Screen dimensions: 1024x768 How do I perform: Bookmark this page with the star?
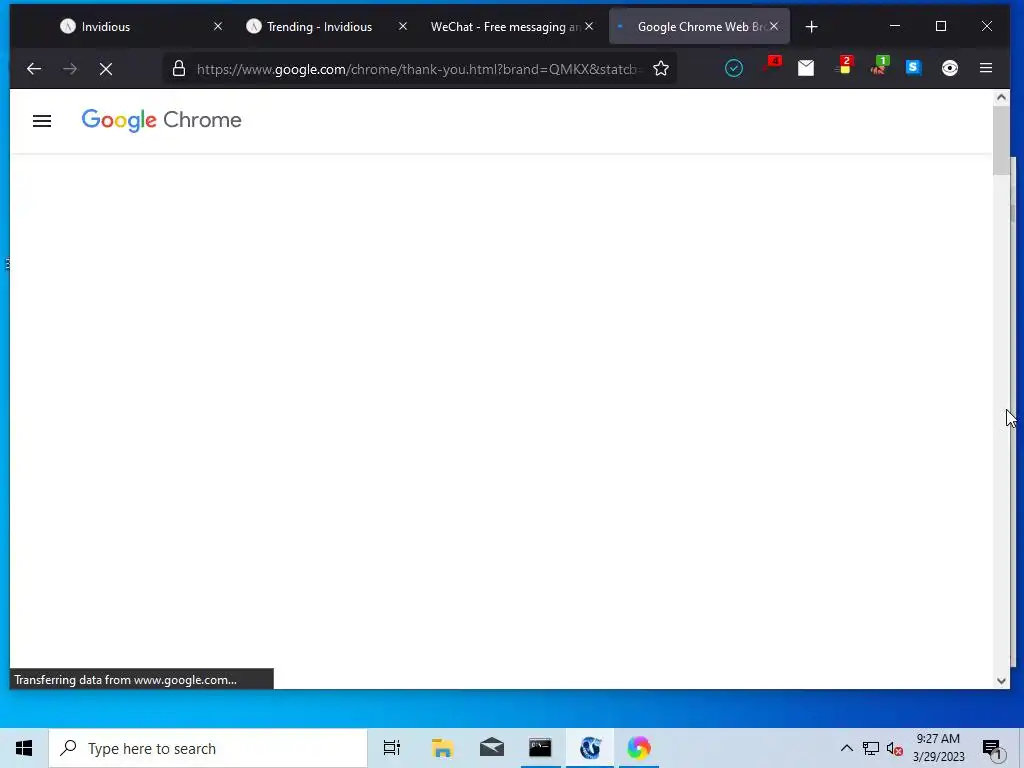coord(661,69)
